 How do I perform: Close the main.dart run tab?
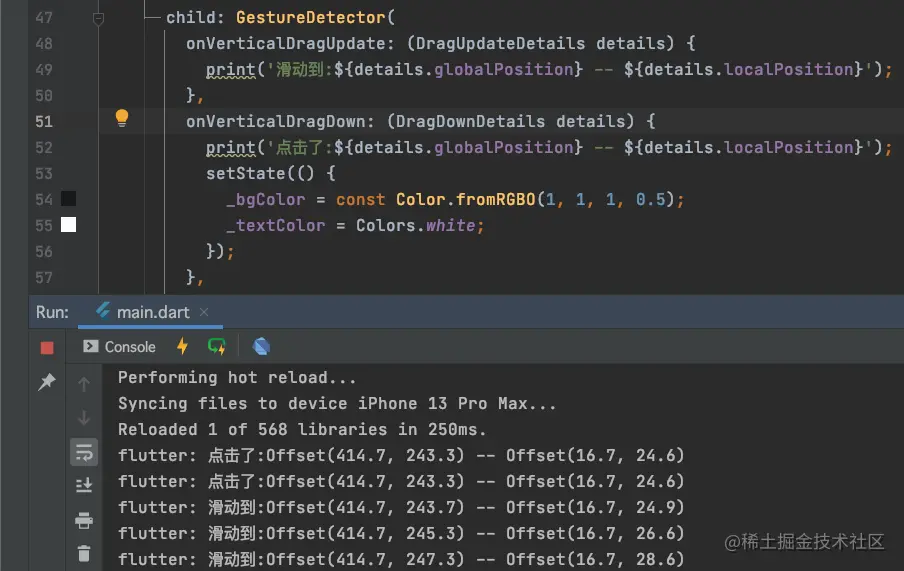pos(206,312)
